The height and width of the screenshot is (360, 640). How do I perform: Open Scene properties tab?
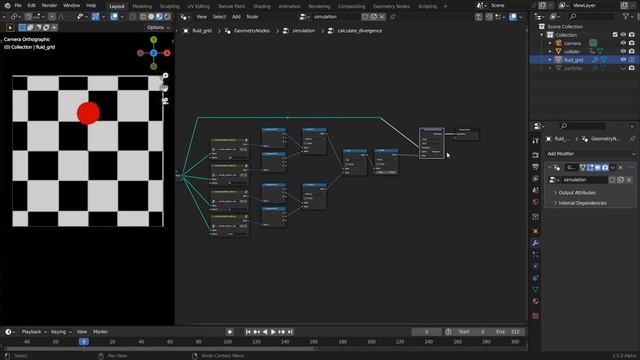536,190
